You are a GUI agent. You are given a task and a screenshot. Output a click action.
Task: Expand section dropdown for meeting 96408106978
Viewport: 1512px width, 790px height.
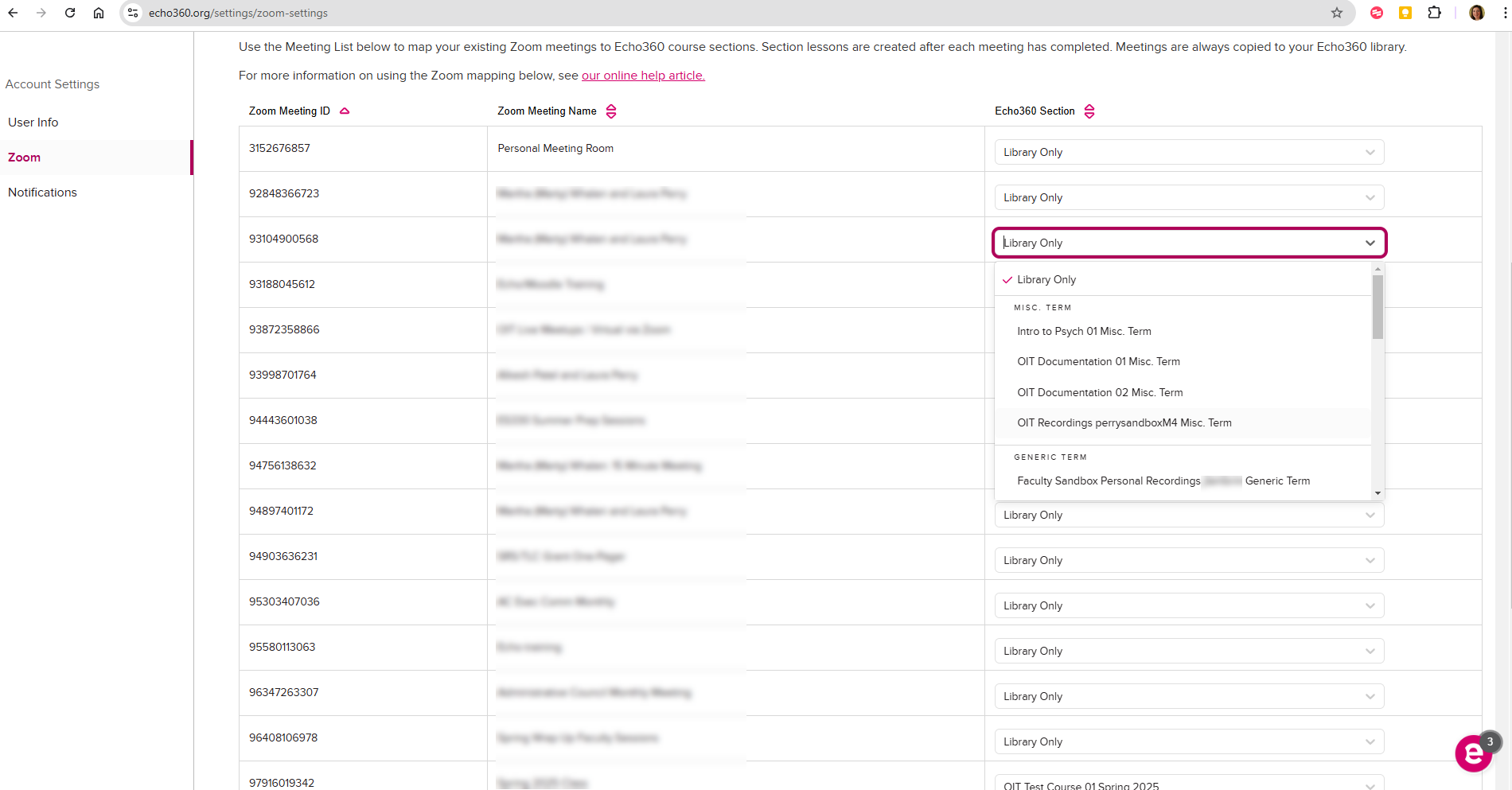[x=1189, y=741]
